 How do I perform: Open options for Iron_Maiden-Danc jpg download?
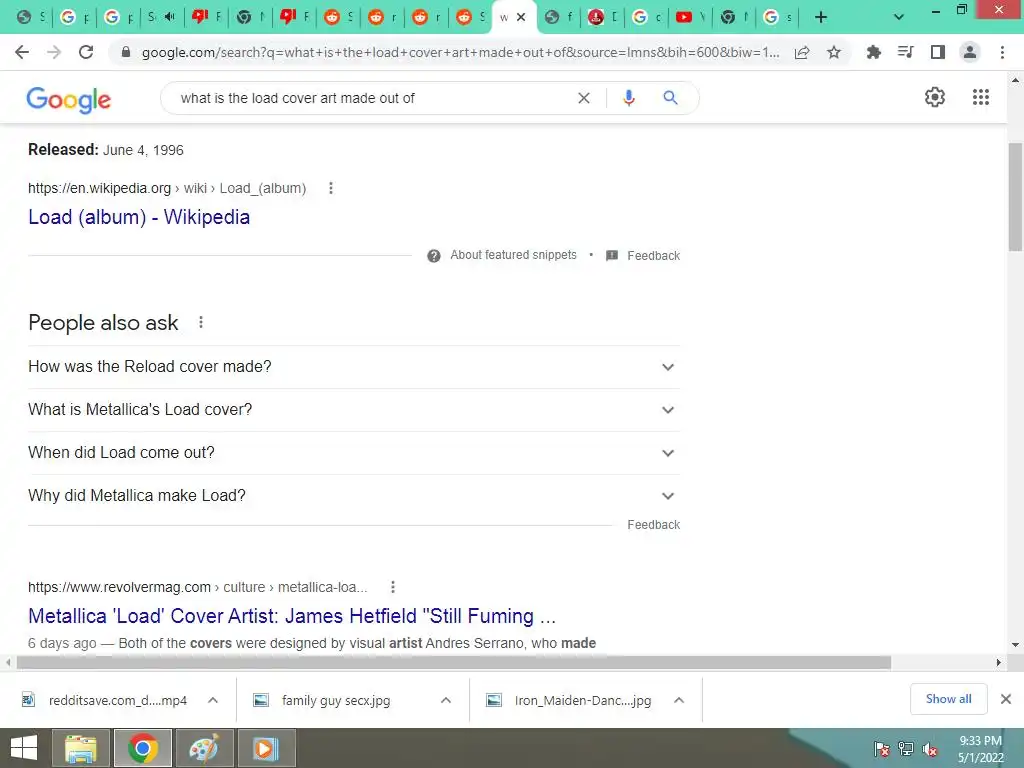[679, 700]
